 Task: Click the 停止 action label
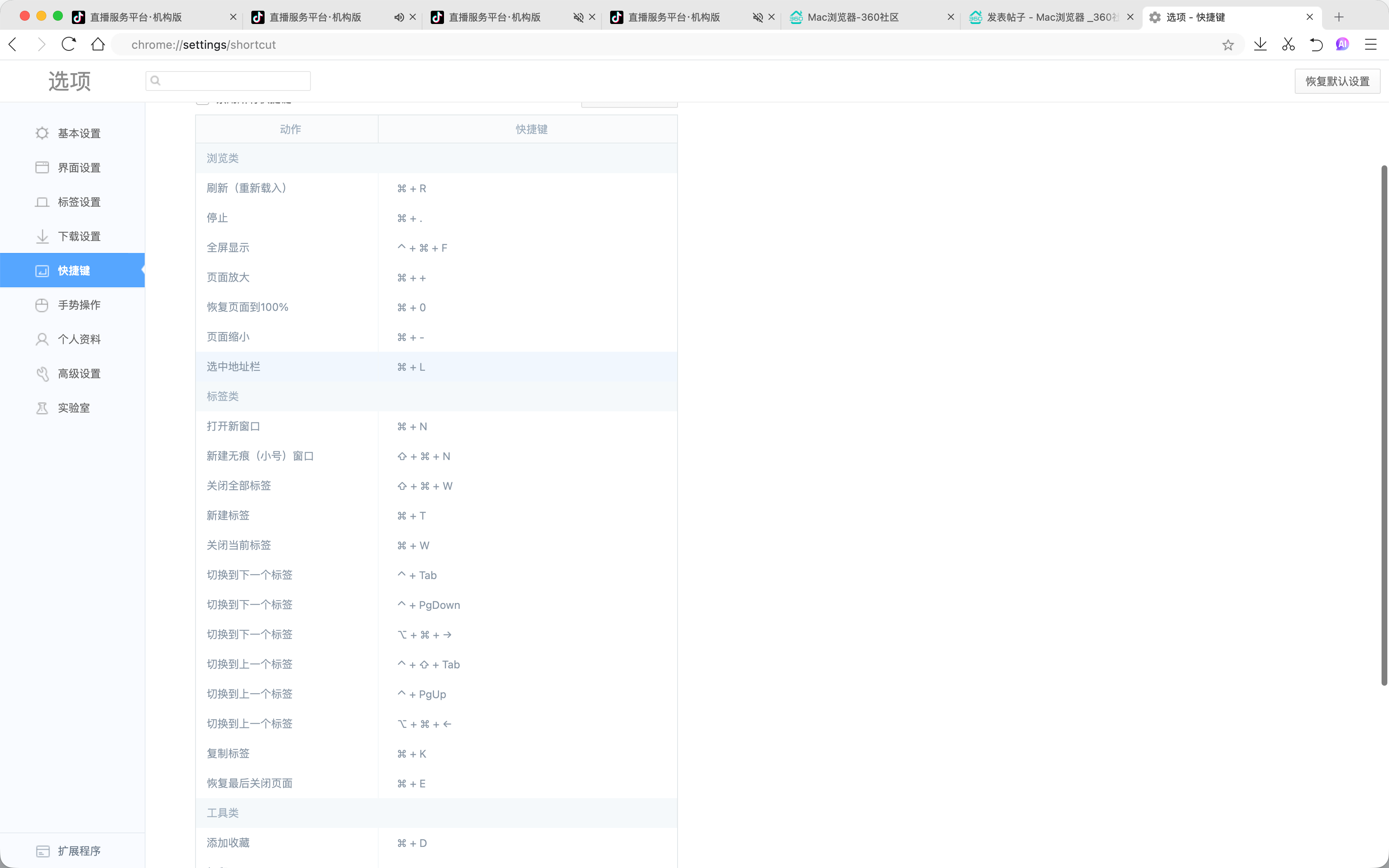(x=217, y=218)
